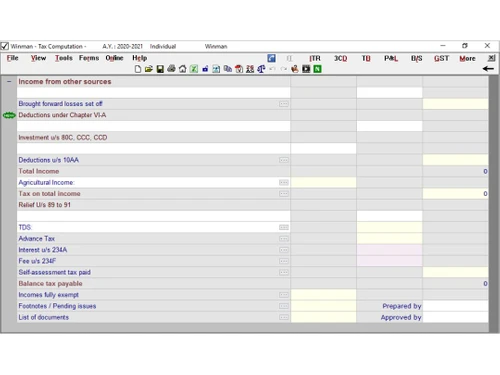
Task: Click the Open folder icon
Action: pos(149,69)
